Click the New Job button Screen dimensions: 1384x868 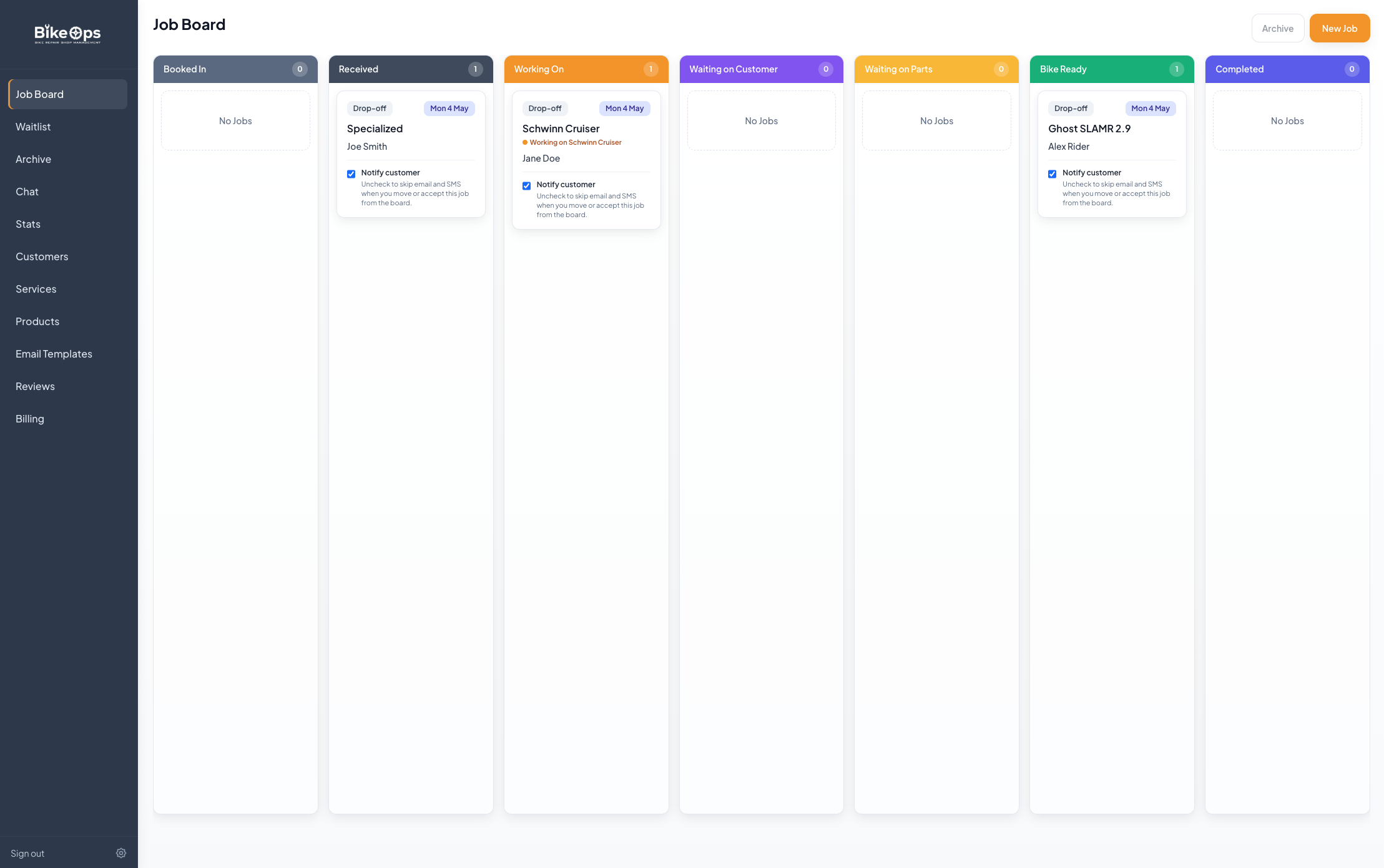(x=1340, y=28)
